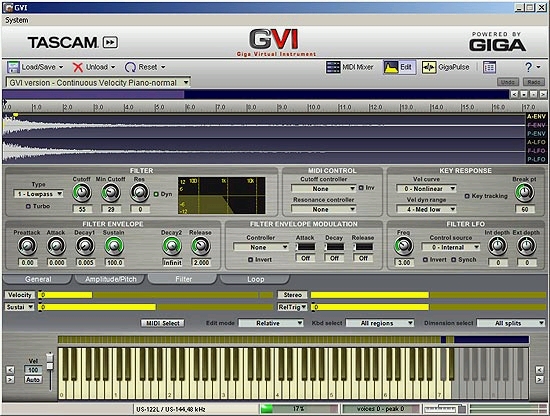Click the red X Unload icon
550x416 pixels.
[78, 67]
